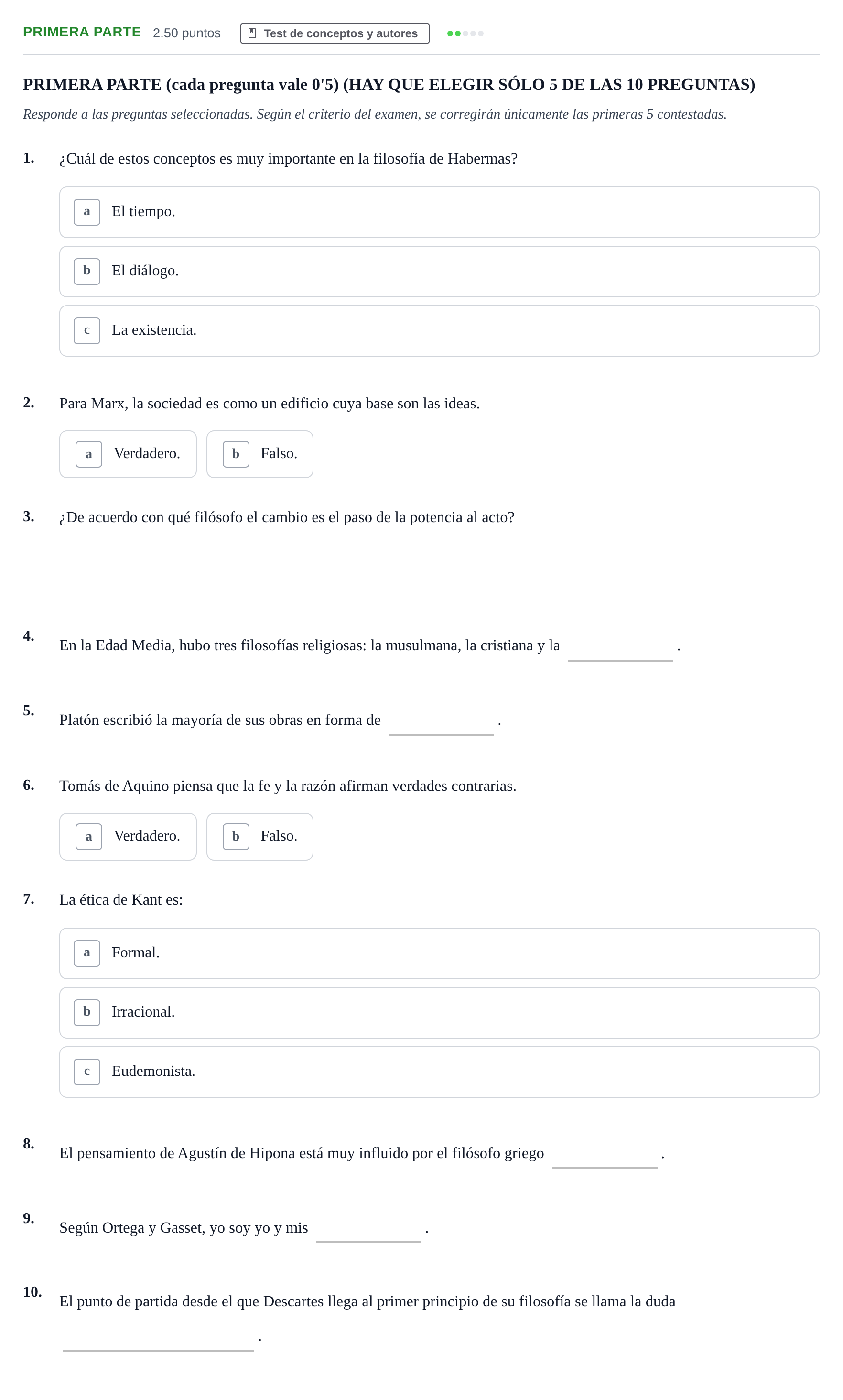Choose answer b 'El diálogo'

coord(439,271)
